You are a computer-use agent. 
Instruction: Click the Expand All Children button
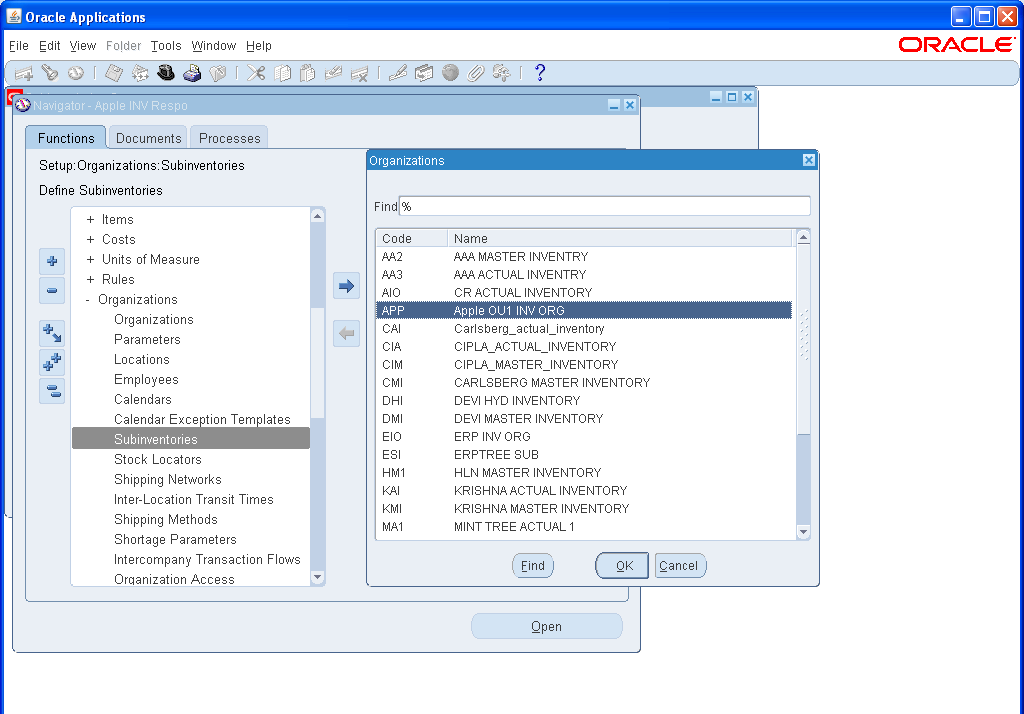(52, 333)
